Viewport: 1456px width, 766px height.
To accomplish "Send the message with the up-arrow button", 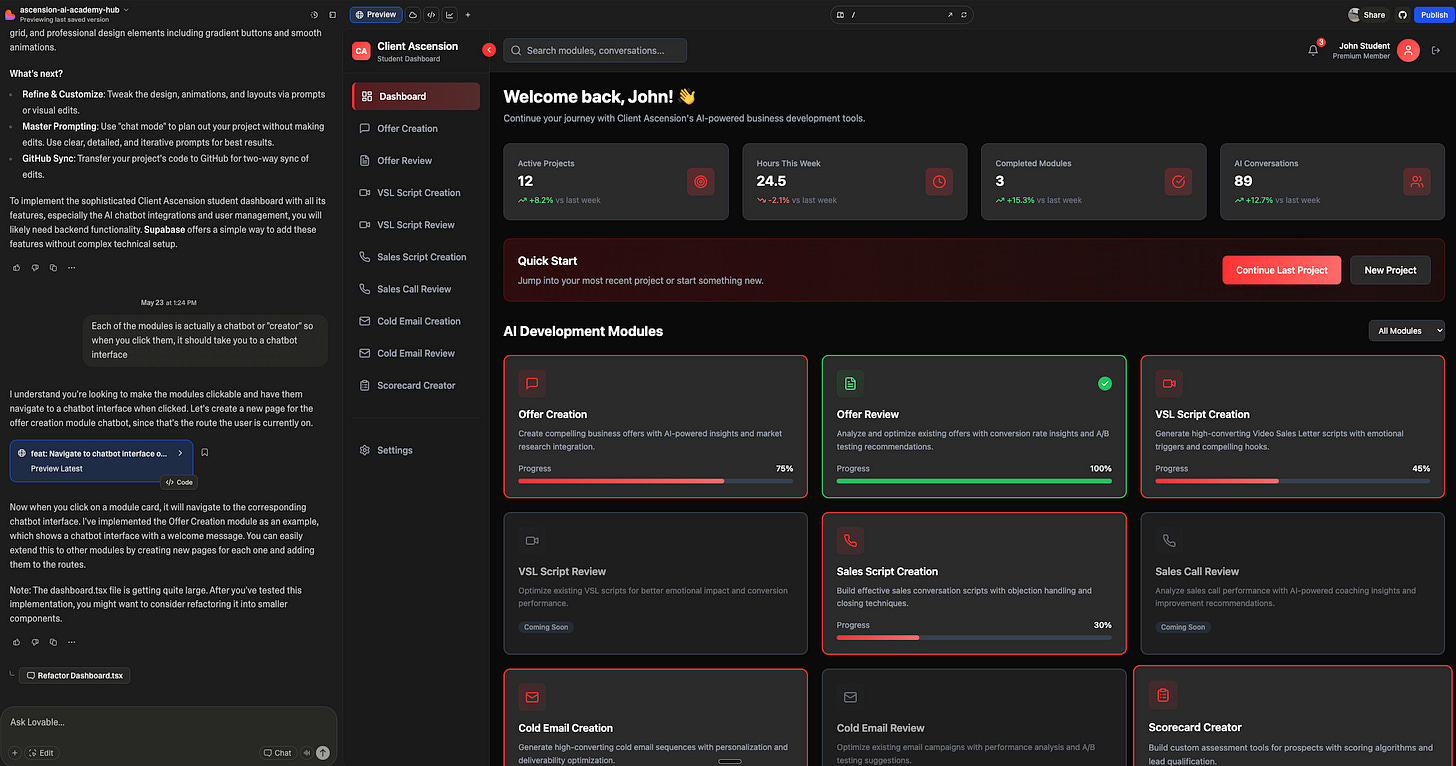I will coord(322,753).
